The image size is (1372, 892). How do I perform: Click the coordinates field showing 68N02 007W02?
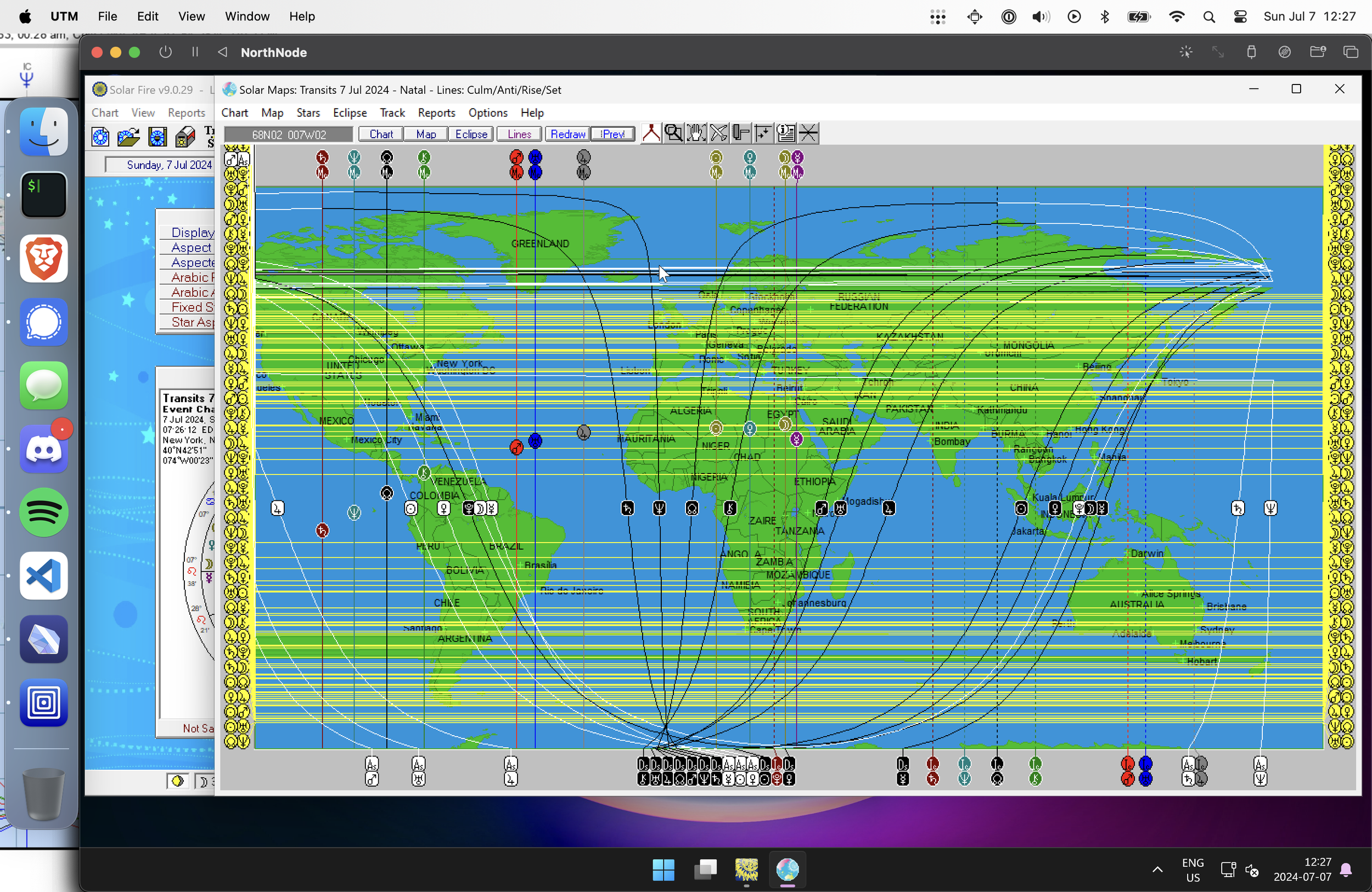[x=288, y=134]
